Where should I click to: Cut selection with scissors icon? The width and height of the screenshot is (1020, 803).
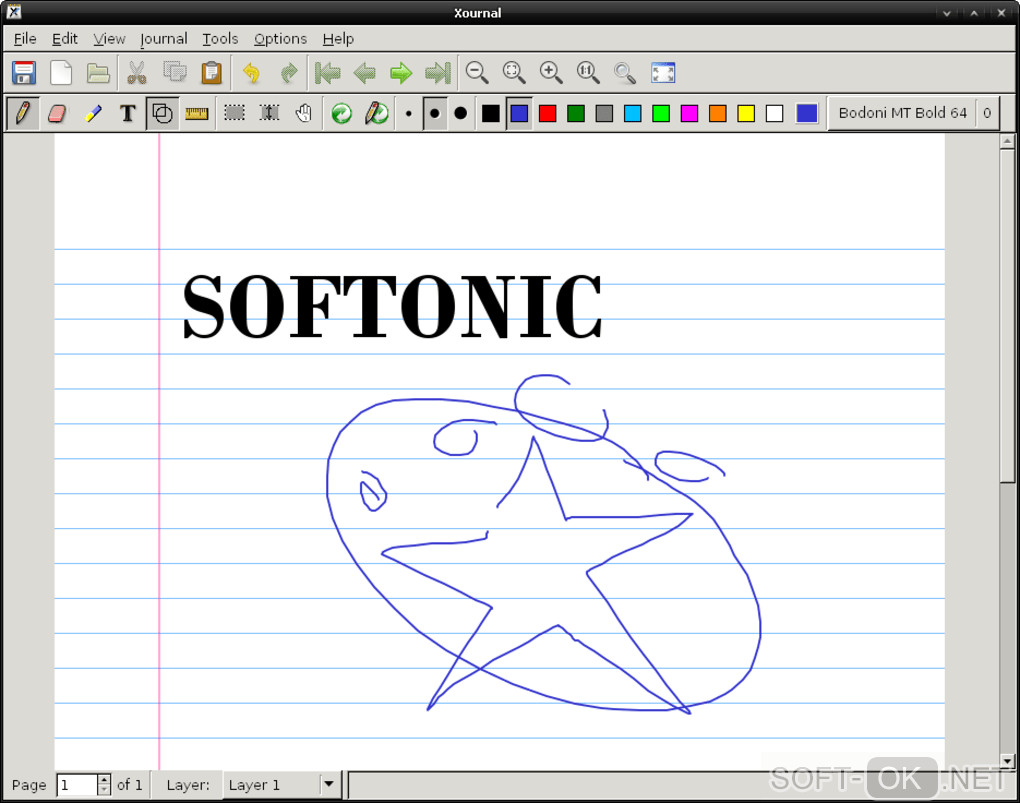[x=137, y=73]
